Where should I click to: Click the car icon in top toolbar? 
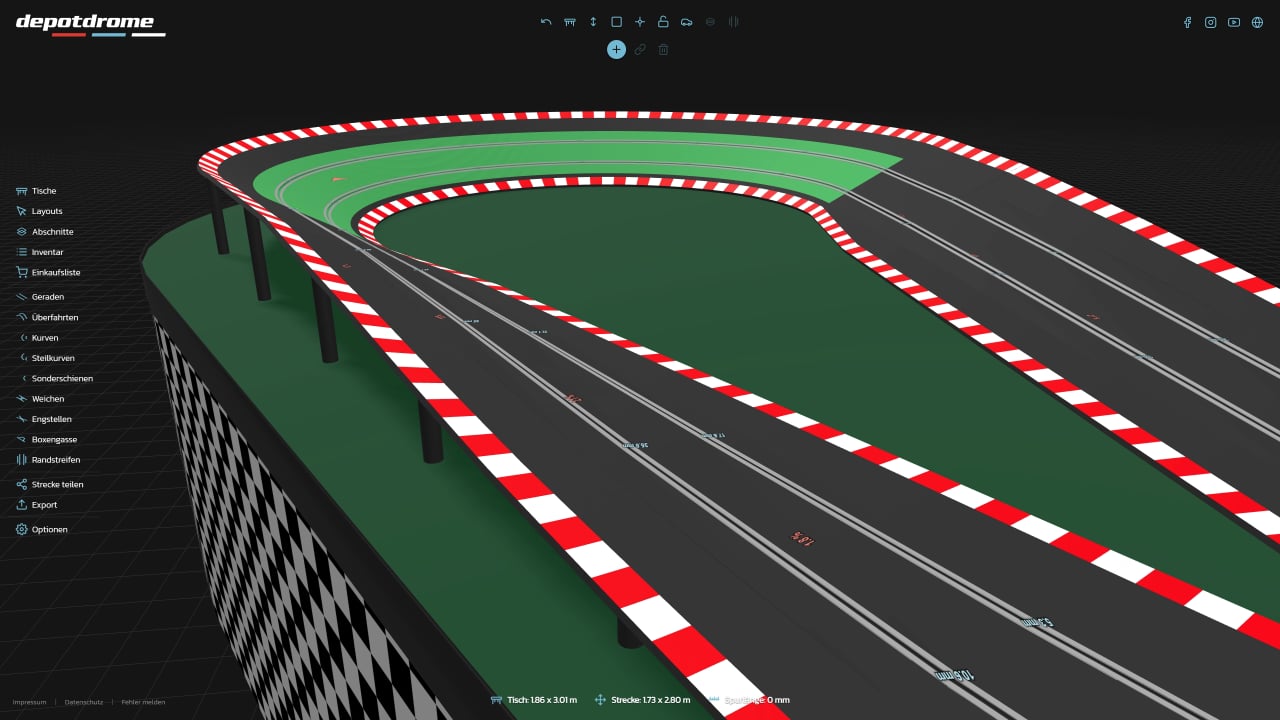coord(687,21)
